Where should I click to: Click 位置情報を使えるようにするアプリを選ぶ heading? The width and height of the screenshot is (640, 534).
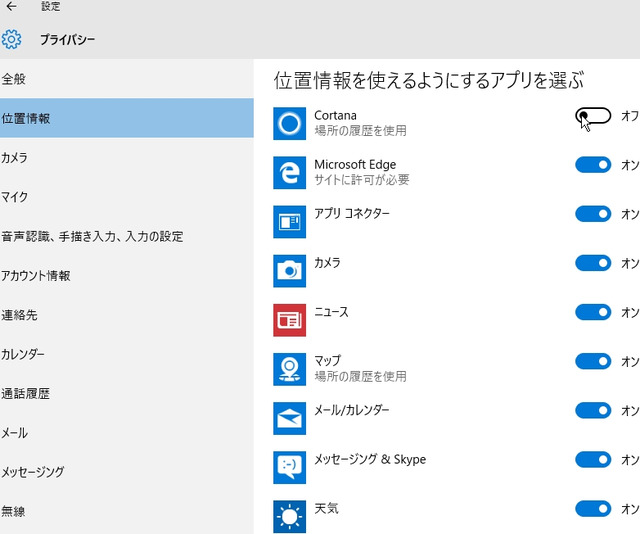[429, 80]
